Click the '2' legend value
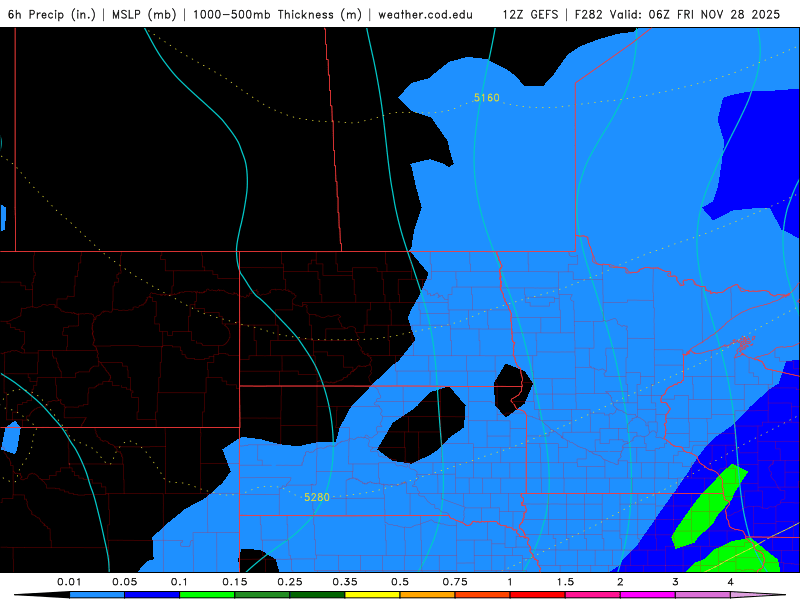800x600 pixels. click(x=620, y=582)
